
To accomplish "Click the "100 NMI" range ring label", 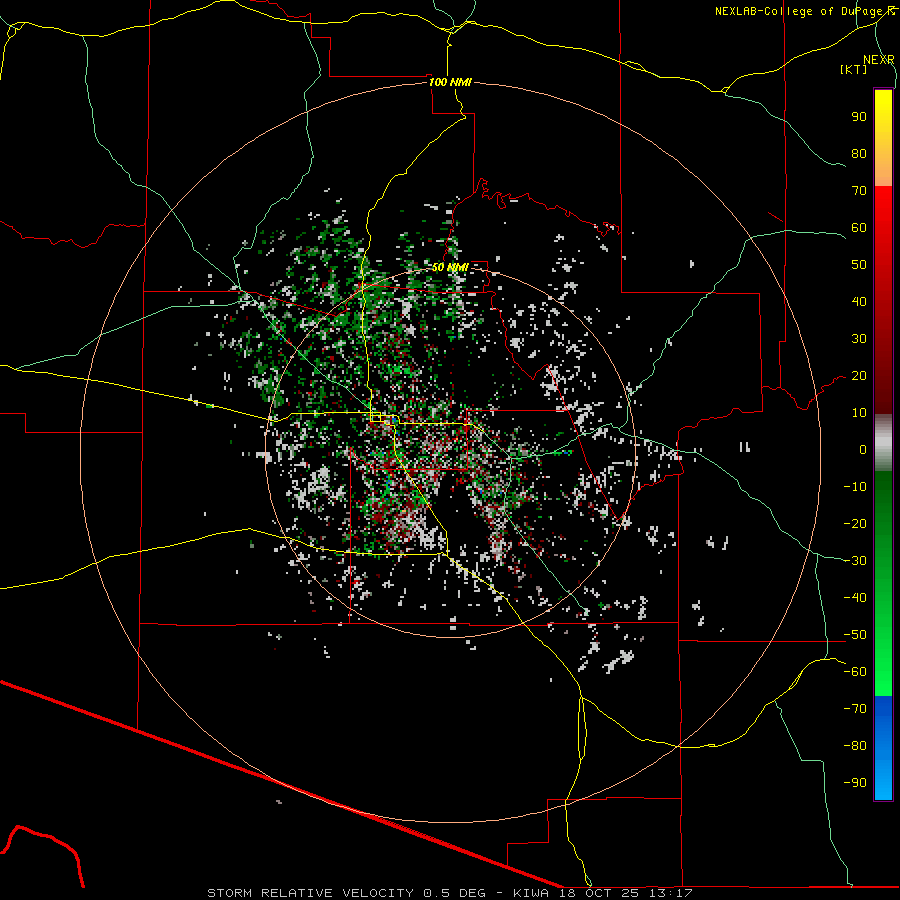I will click(450, 82).
